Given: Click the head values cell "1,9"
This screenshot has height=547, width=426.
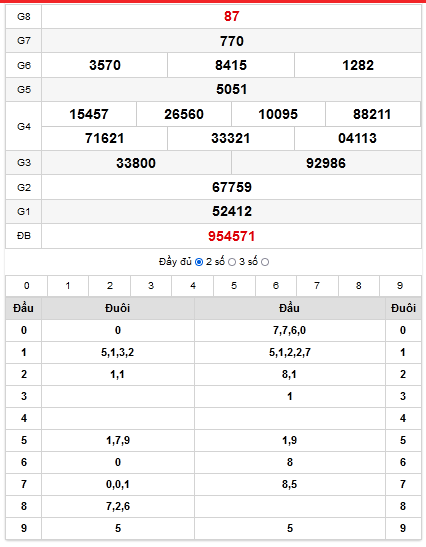Looking at the screenshot, I should pos(290,440).
